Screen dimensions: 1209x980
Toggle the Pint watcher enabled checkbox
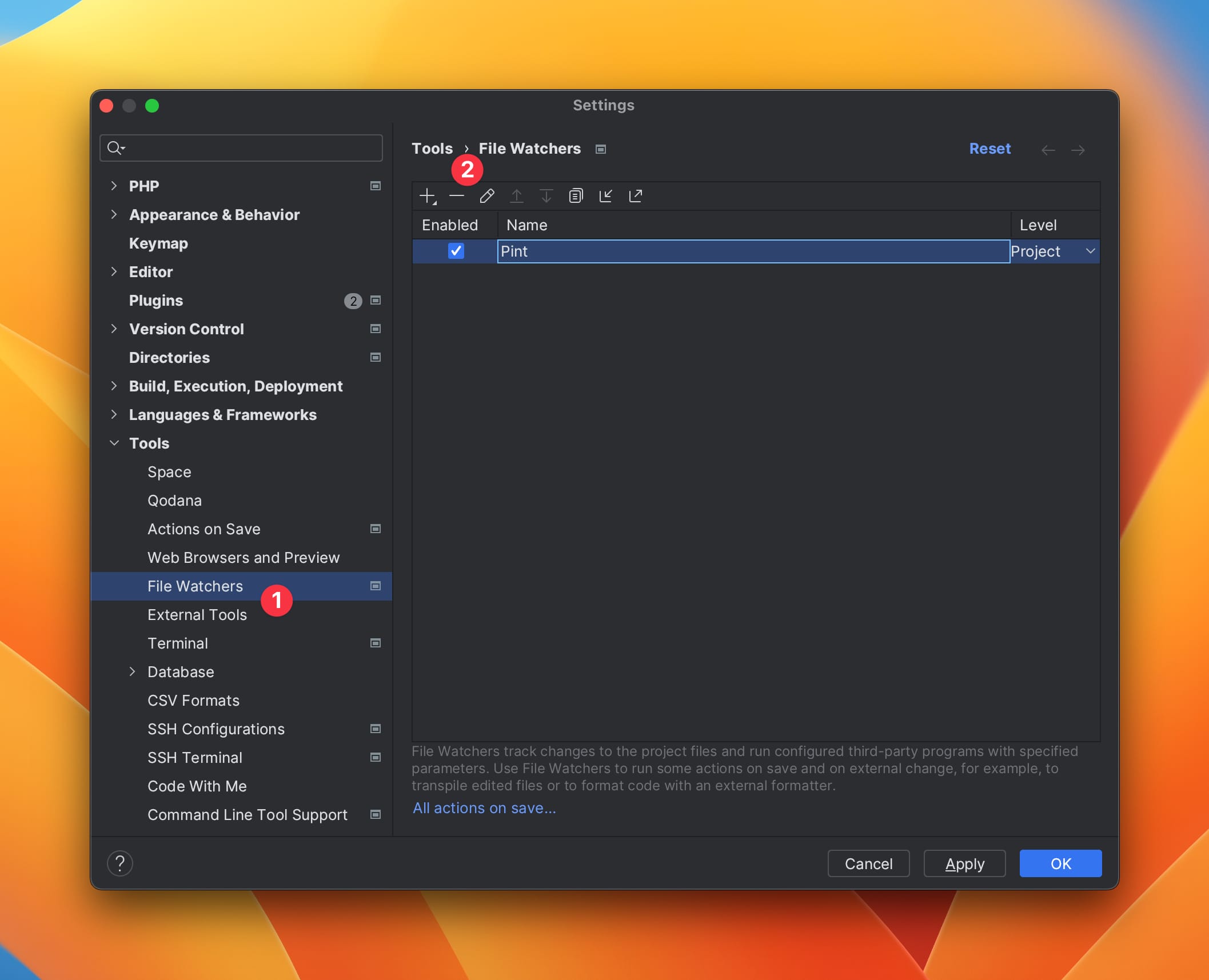(x=455, y=251)
